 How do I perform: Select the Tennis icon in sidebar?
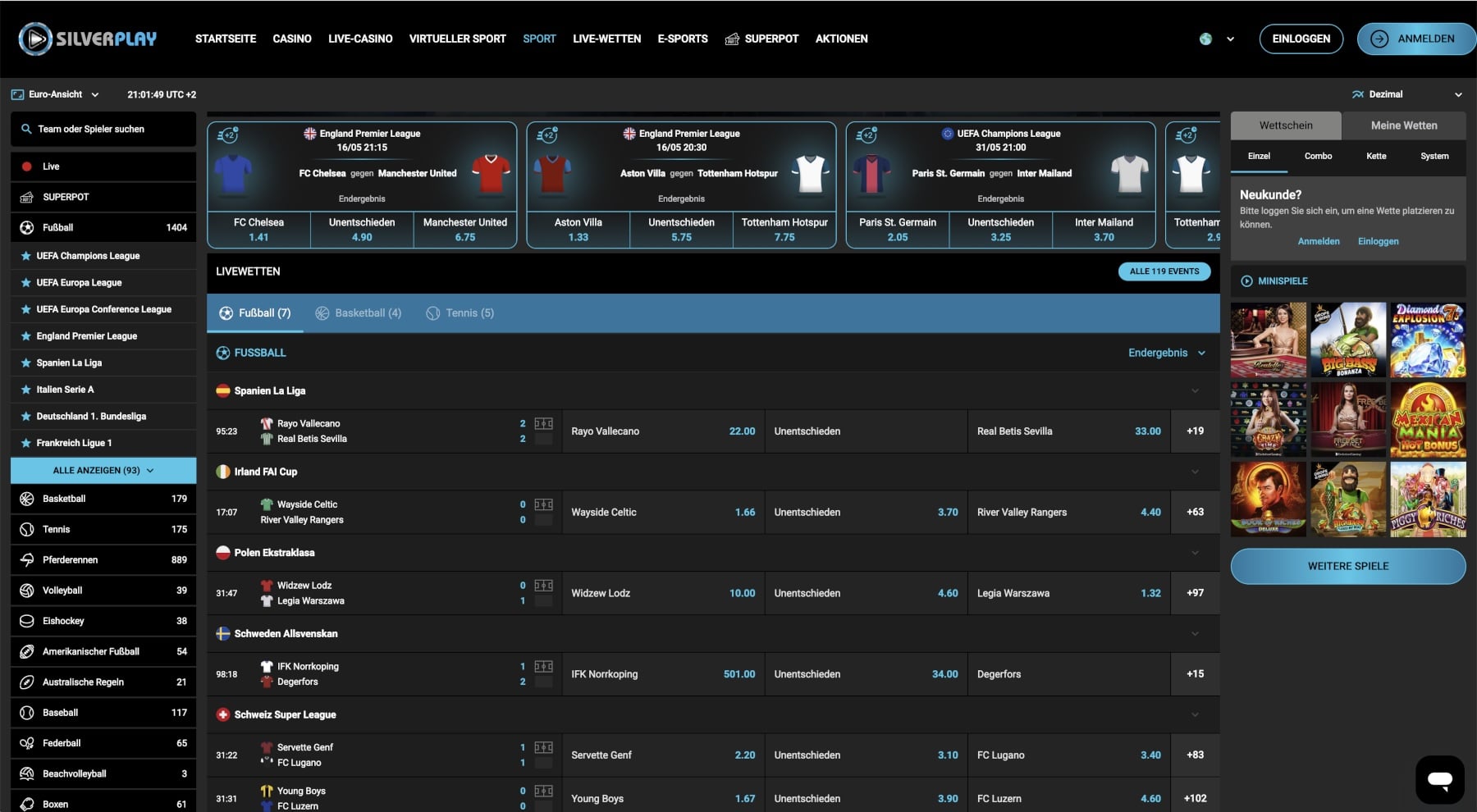pos(26,529)
